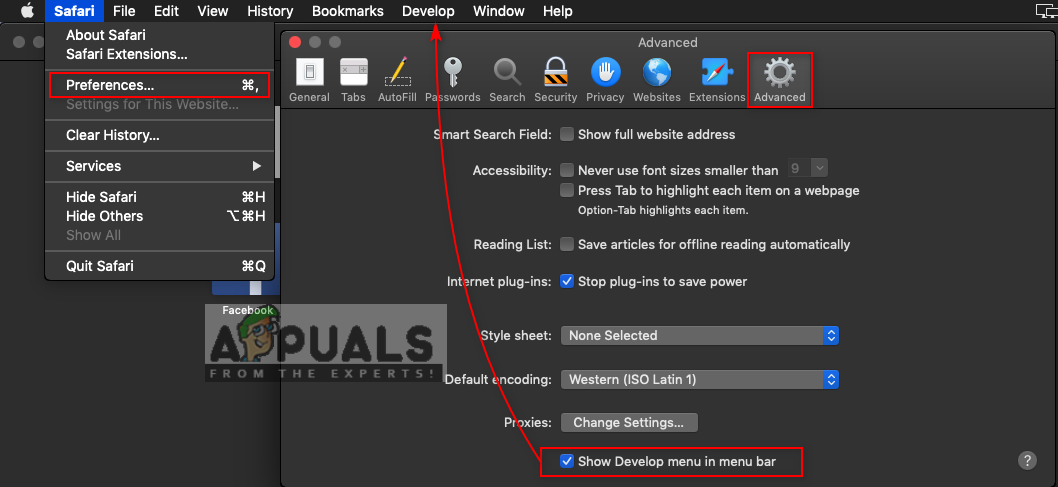Enable Save articles for offline reading
Screen dimensions: 1058x487
click(567, 244)
